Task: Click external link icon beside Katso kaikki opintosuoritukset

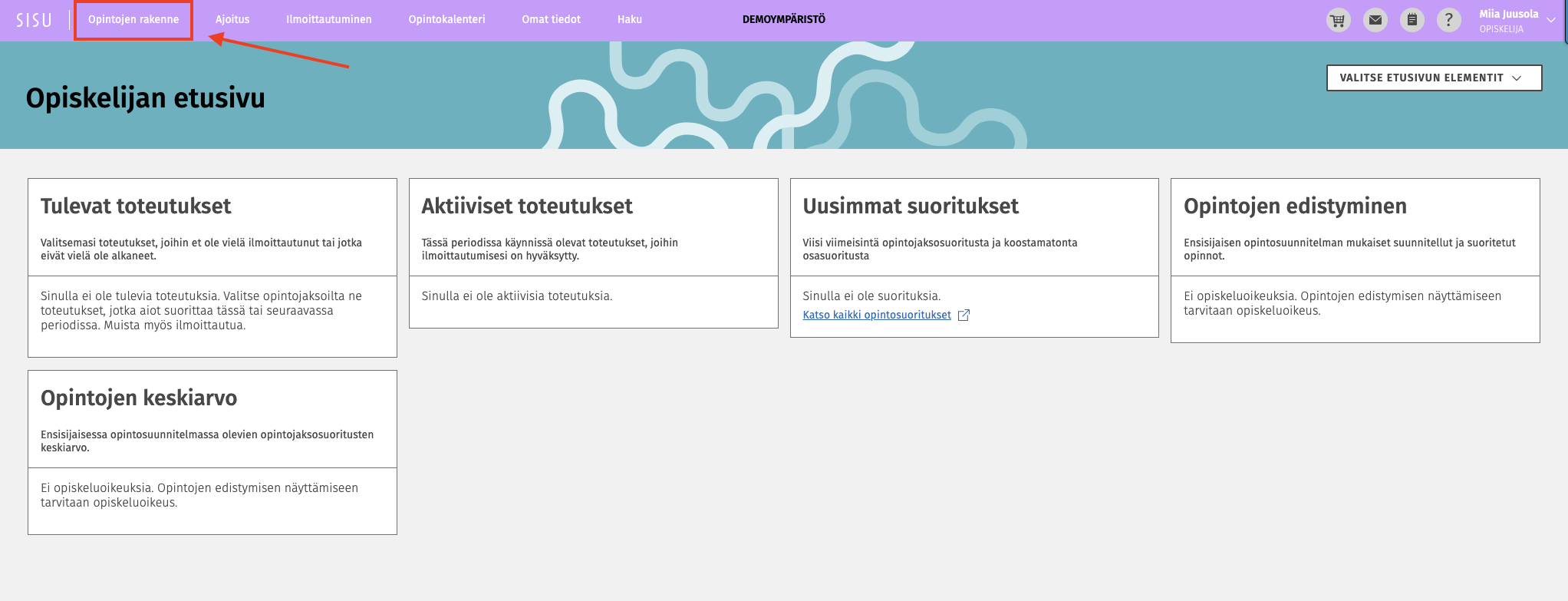Action: click(964, 315)
